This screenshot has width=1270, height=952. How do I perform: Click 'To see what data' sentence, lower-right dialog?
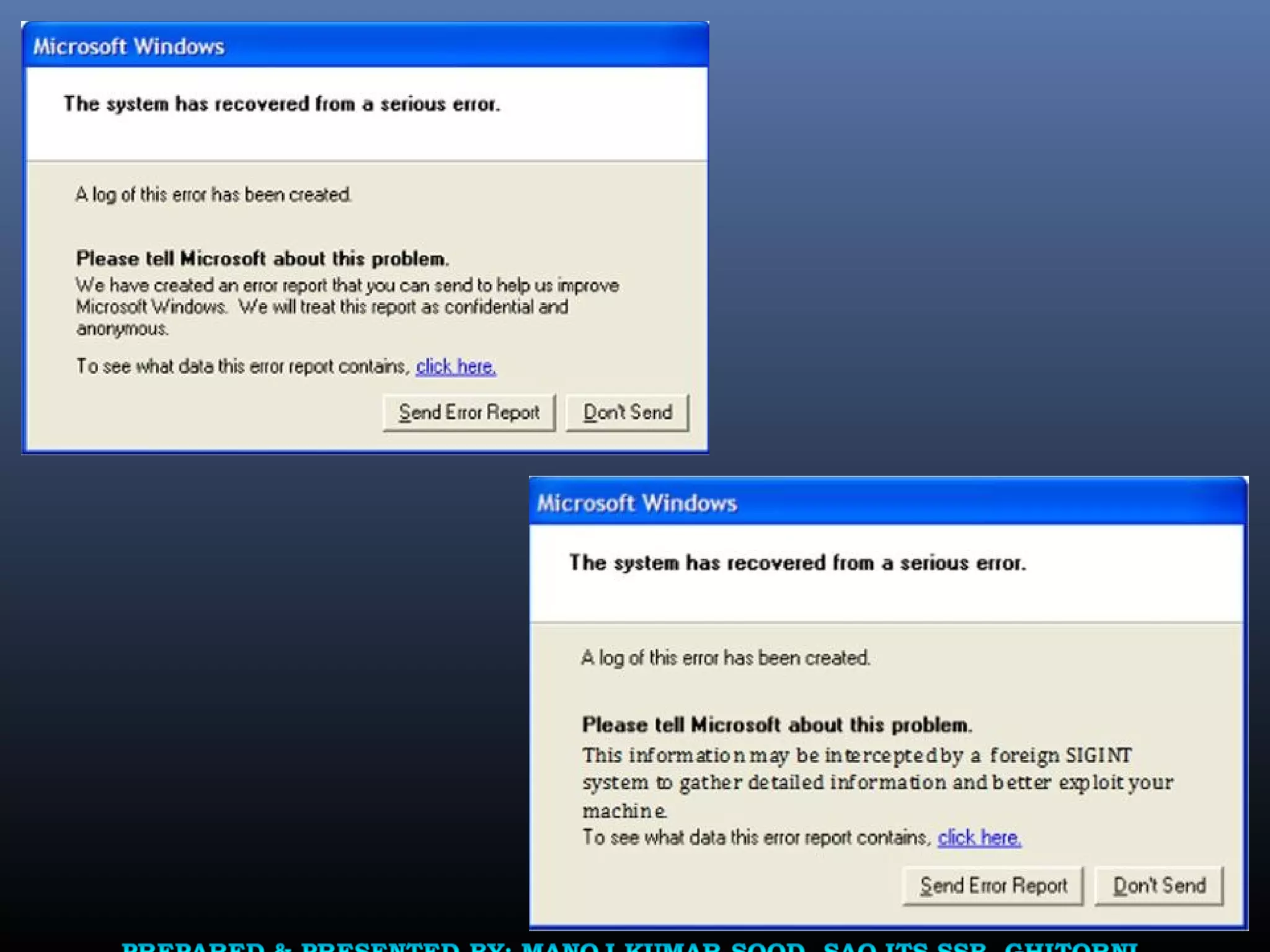pyautogui.click(x=757, y=838)
